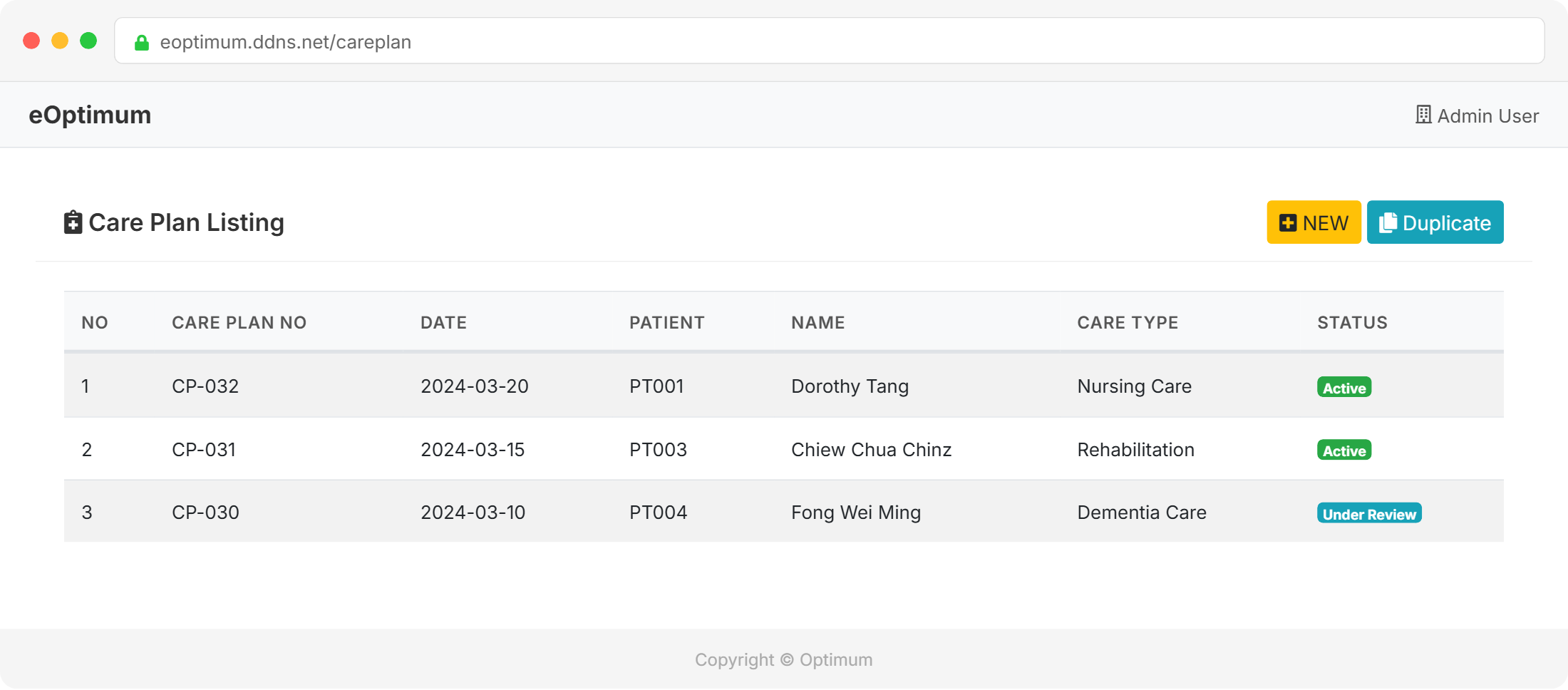Click the green lock icon in address bar
Screen dimensions: 1568x690
(142, 43)
